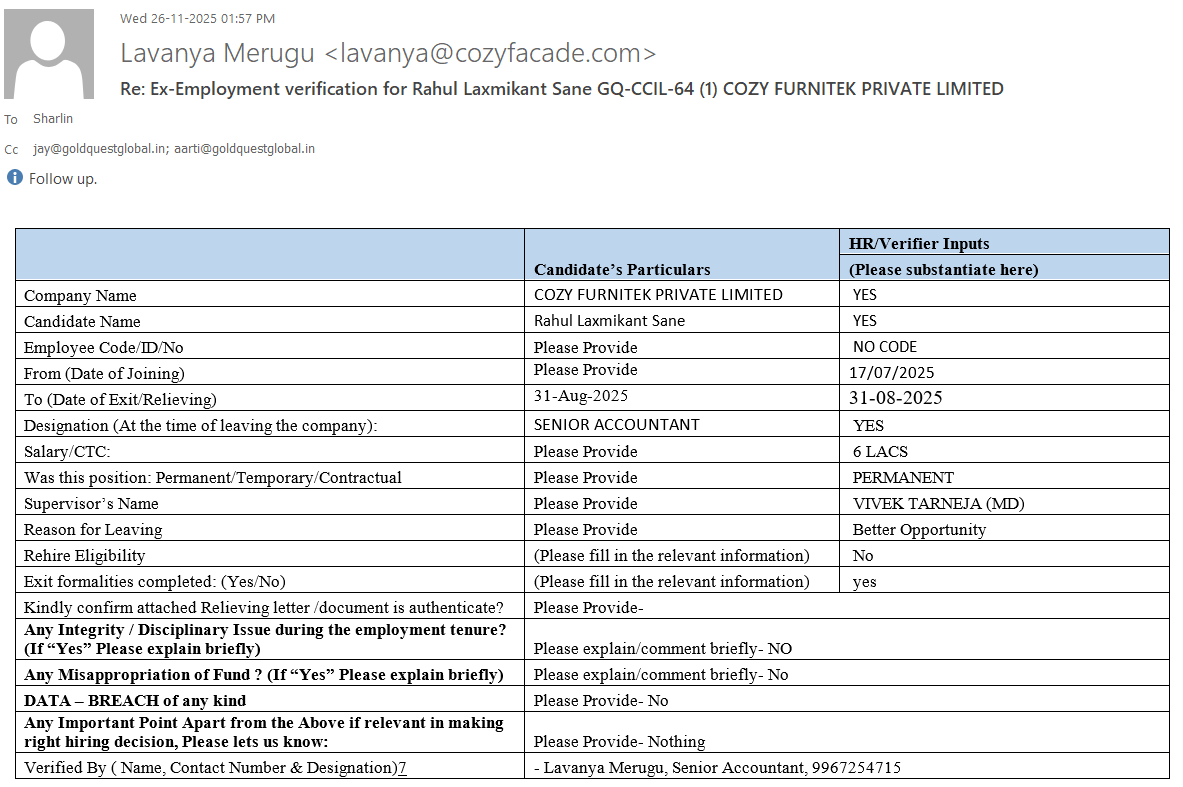Image resolution: width=1183 pixels, height=787 pixels.
Task: Click 'Exit formalities completed: (Yes/No)' label
Action: (154, 582)
